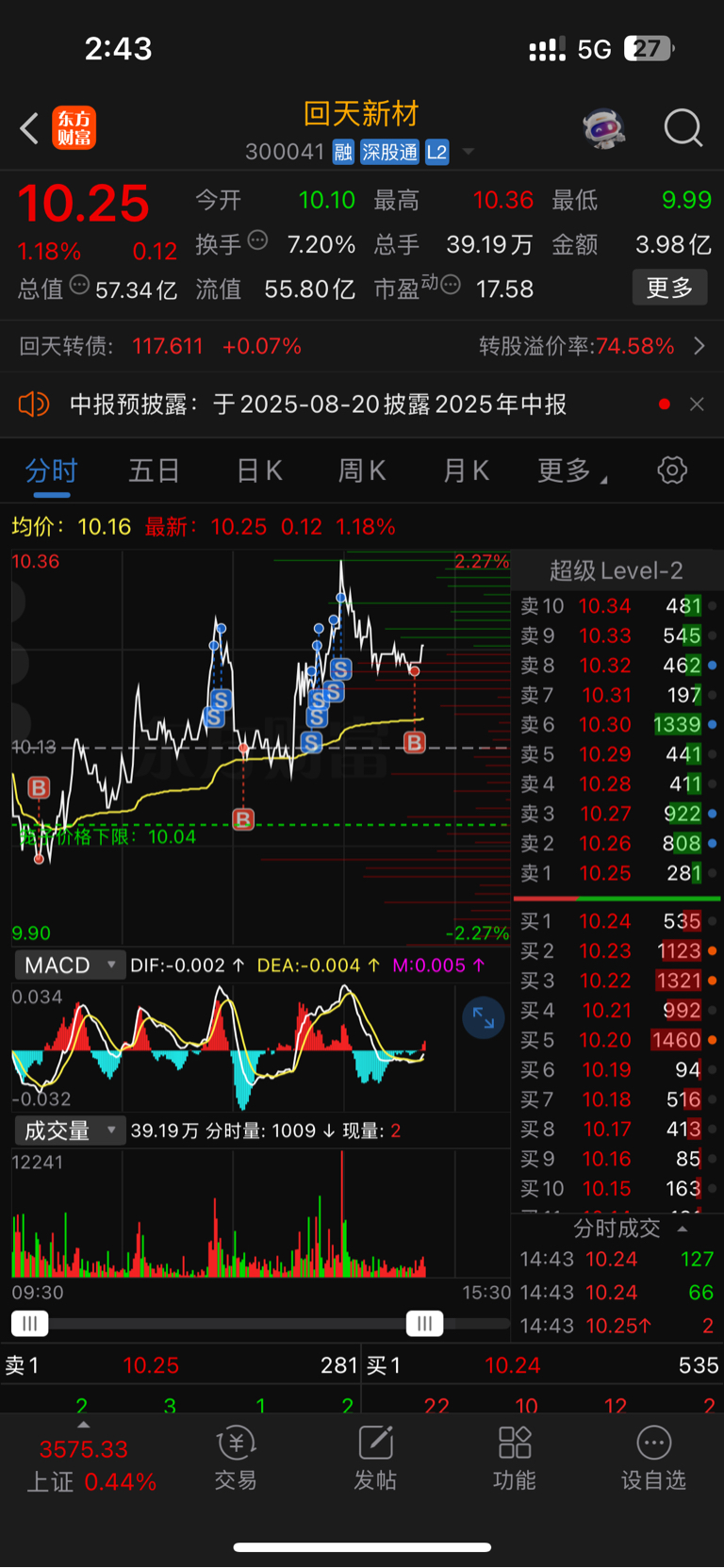
Task: Open the 成交量 indicator dropdown
Action: click(70, 1131)
